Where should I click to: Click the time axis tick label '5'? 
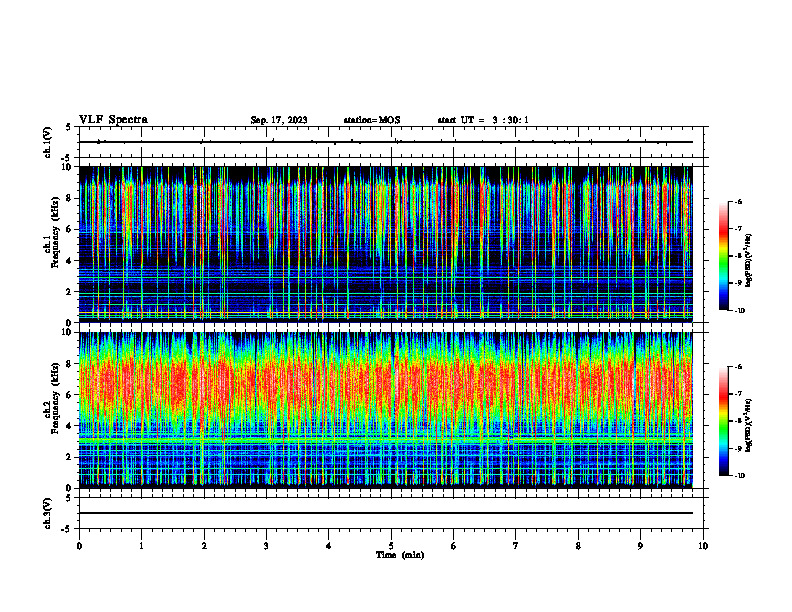(391, 546)
